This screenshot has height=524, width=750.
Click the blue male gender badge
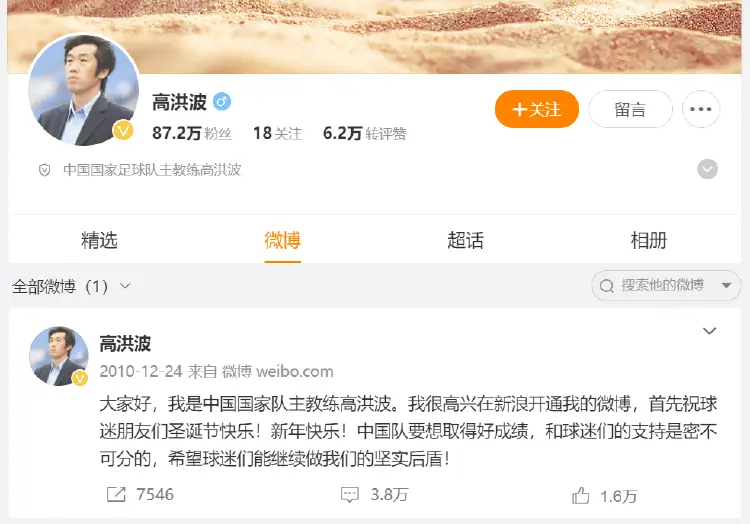[x=222, y=101]
